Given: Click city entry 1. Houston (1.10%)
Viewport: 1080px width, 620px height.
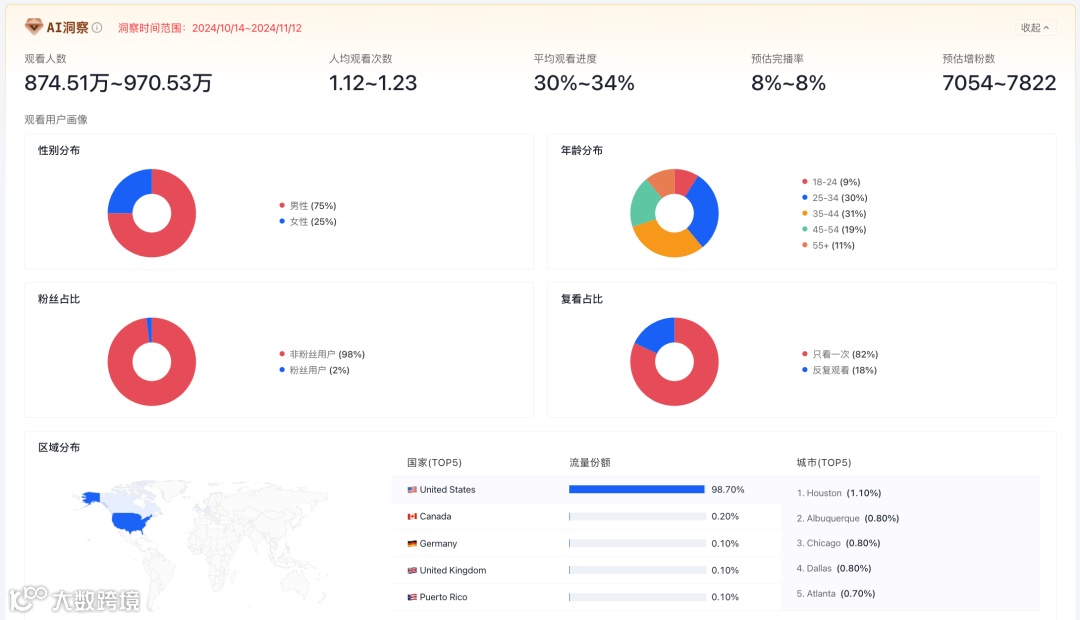Looking at the screenshot, I should click(838, 493).
